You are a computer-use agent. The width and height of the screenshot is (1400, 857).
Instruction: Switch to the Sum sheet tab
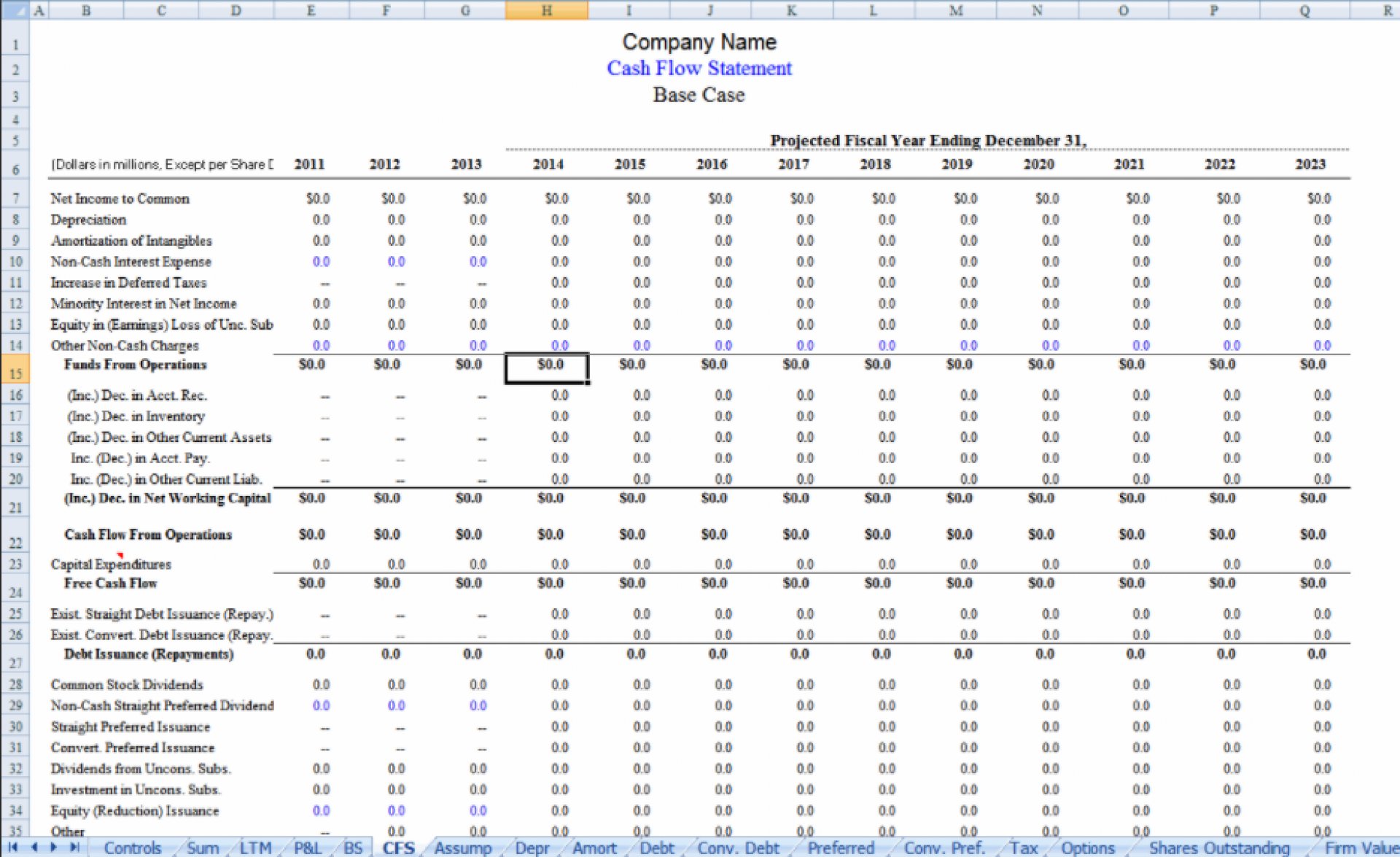coord(203,848)
